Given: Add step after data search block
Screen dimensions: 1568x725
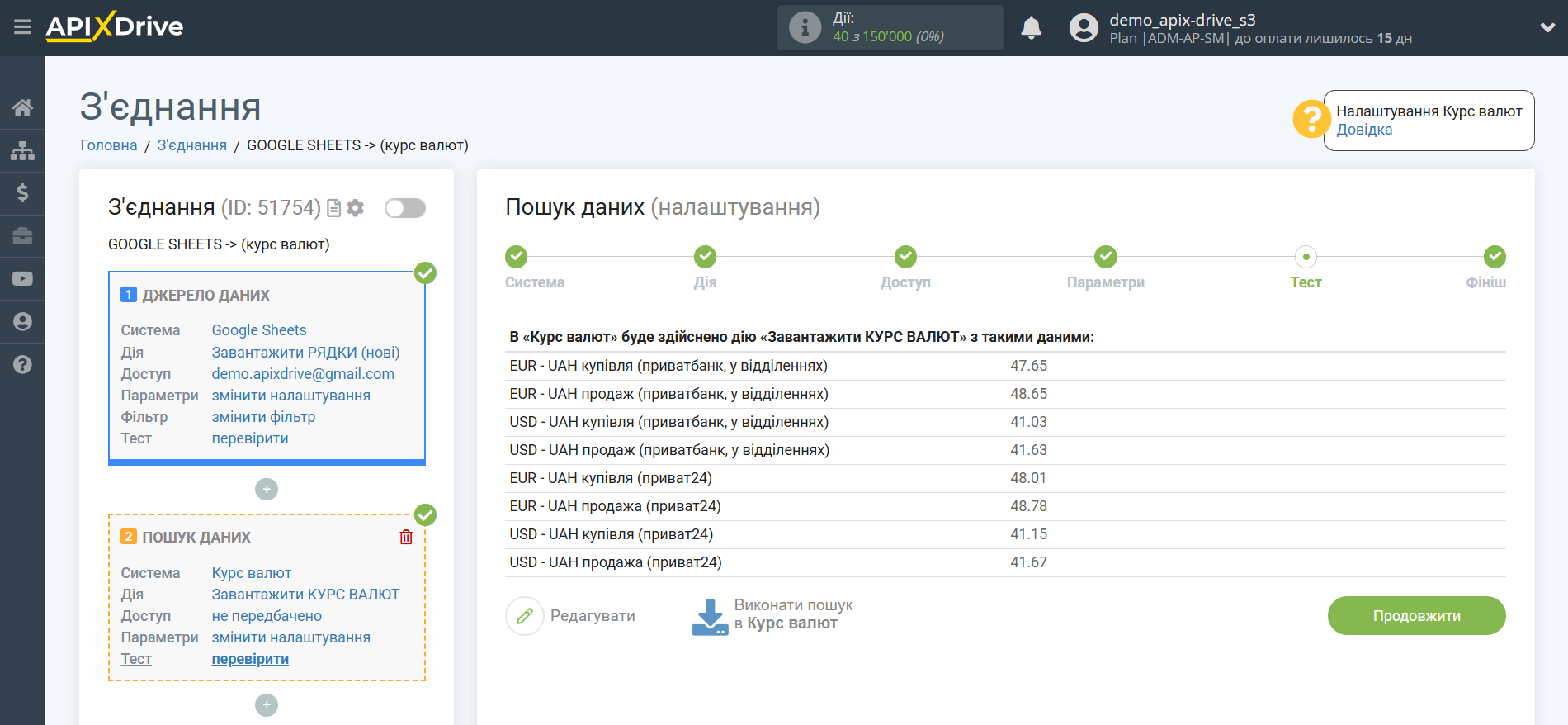Looking at the screenshot, I should [267, 705].
